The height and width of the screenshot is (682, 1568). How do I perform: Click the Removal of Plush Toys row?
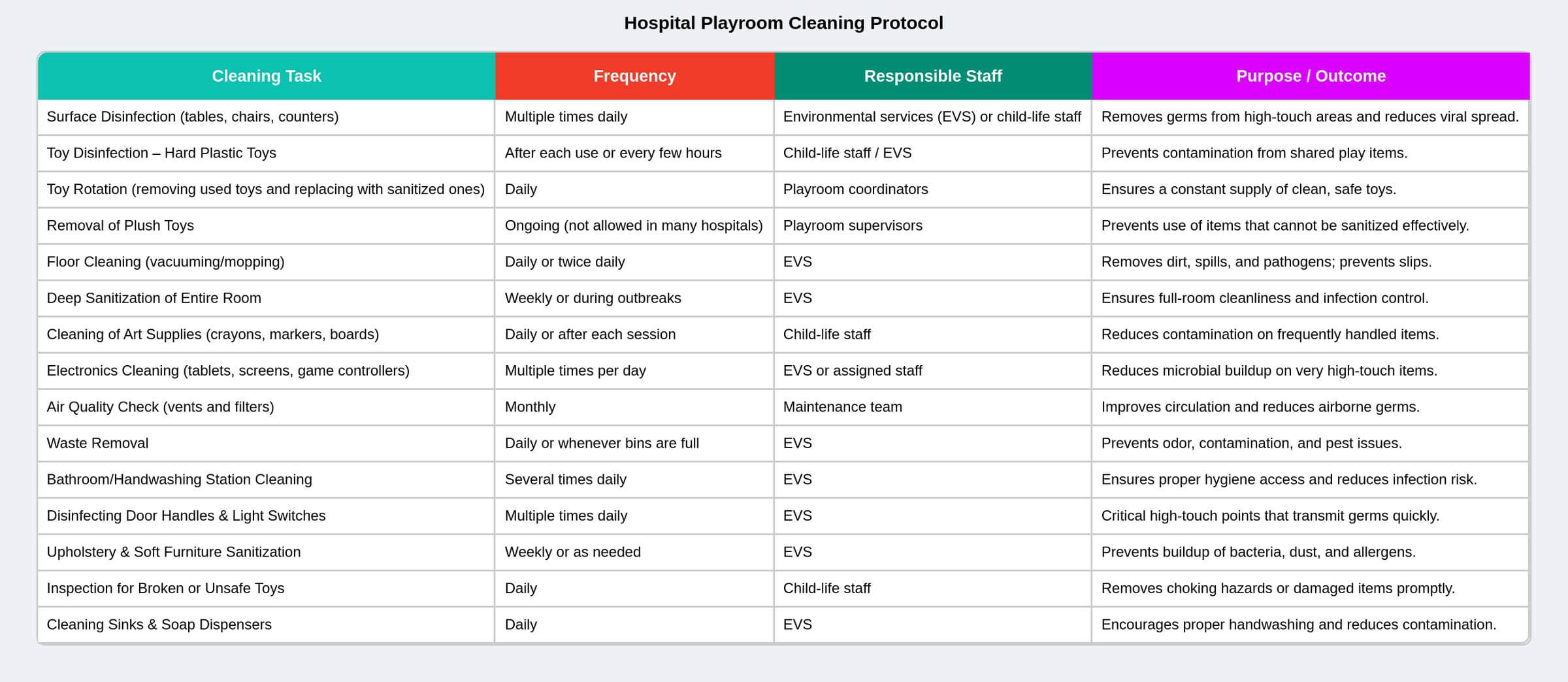click(x=120, y=225)
